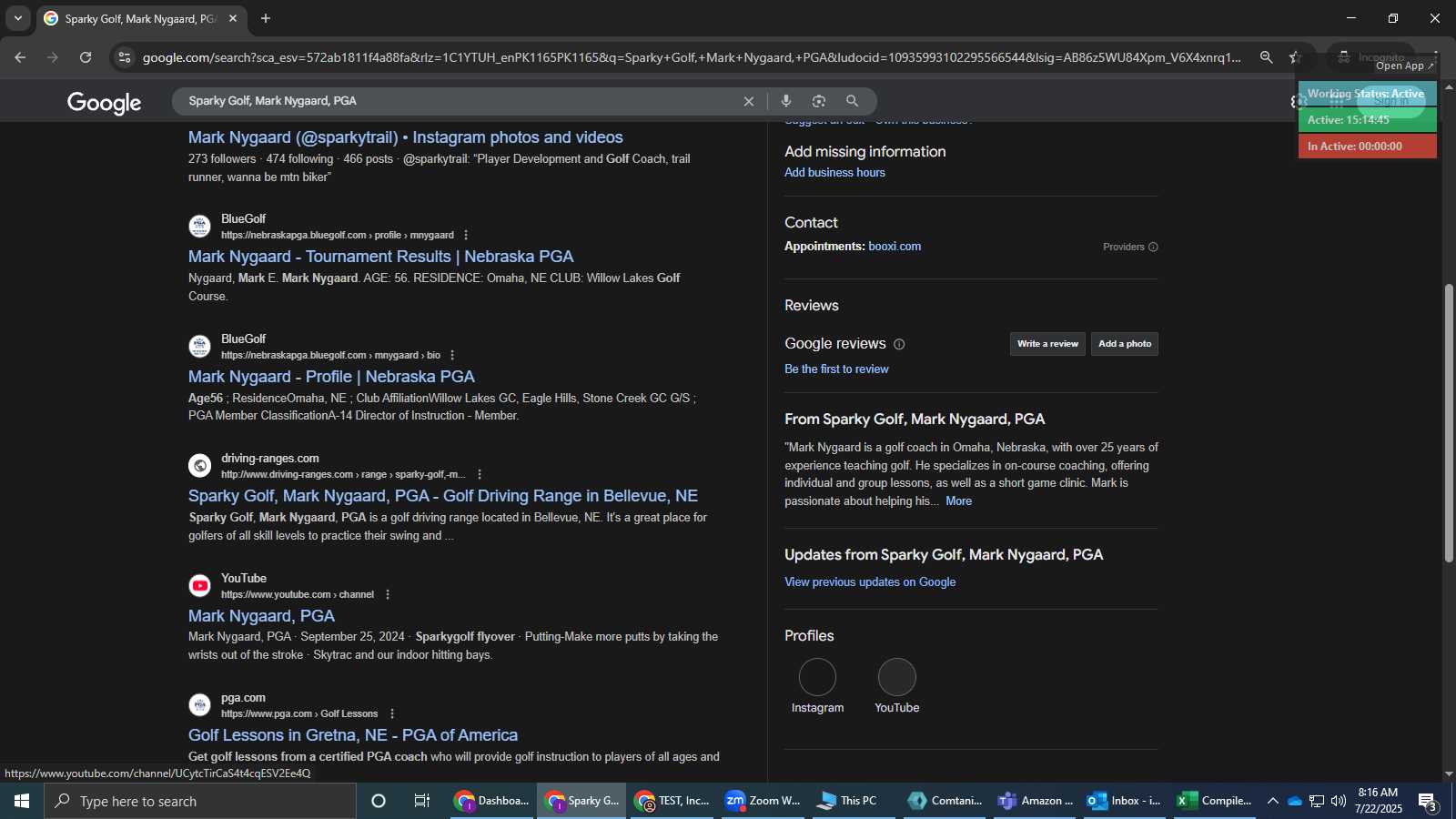Open Outlook Inbox from taskbar
This screenshot has height=819, width=1456.
(x=1124, y=801)
